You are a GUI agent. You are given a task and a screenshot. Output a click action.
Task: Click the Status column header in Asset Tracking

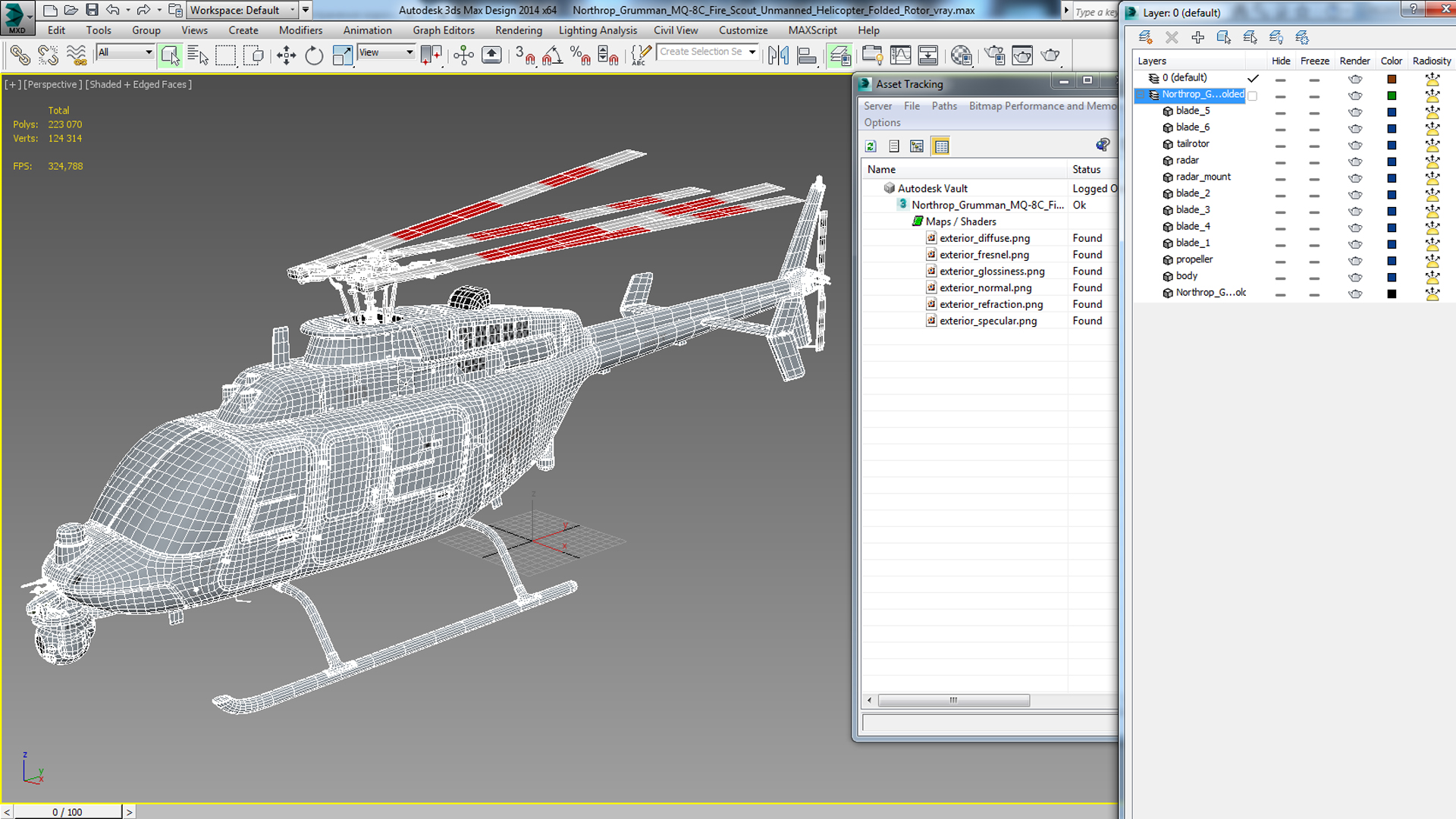point(1086,169)
